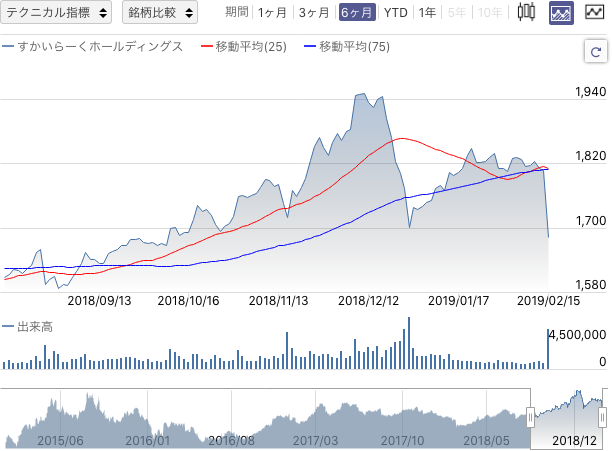Switch to line chart view icon

click(594, 12)
